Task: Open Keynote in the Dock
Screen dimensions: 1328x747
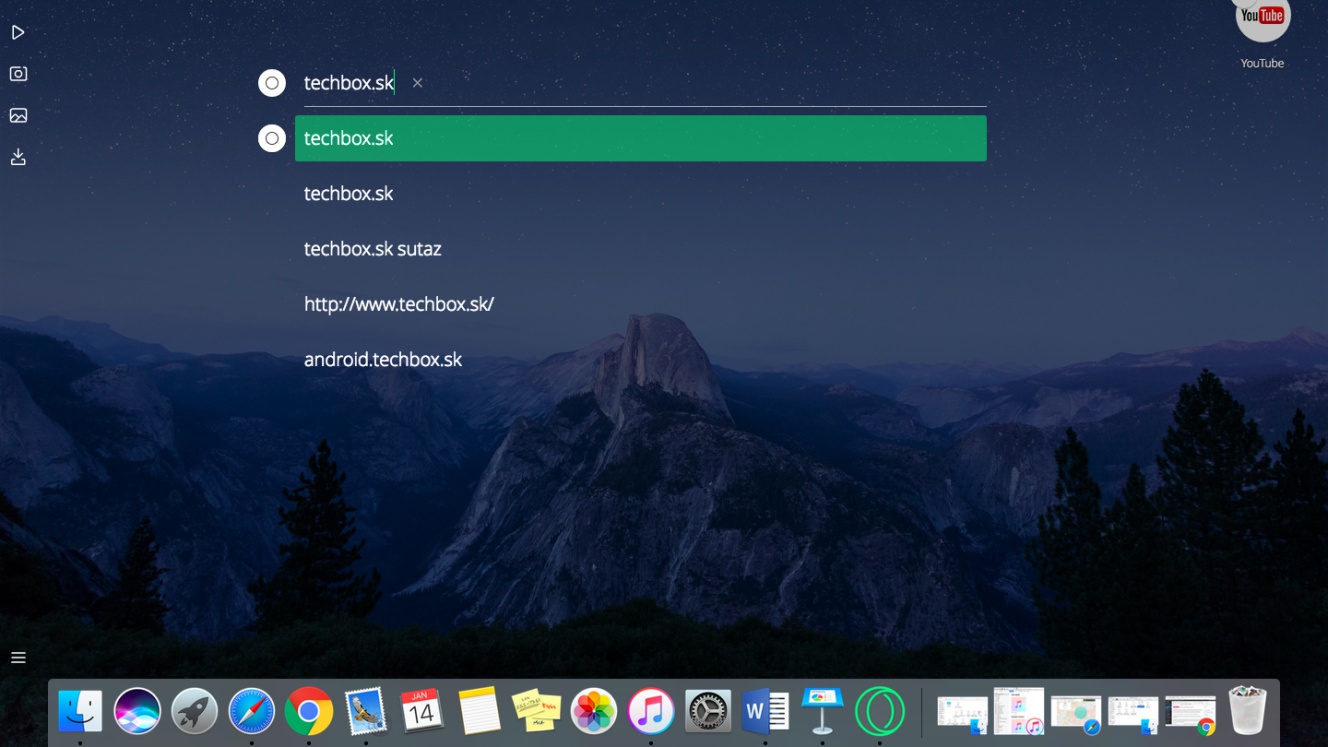Action: coord(822,711)
